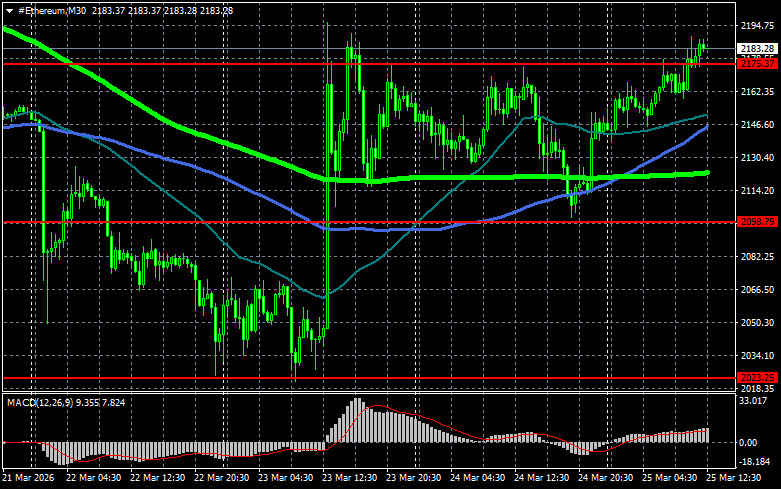Click the 22 Mar 04:30 time label
This screenshot has width=781, height=489.
pyautogui.click(x=94, y=478)
